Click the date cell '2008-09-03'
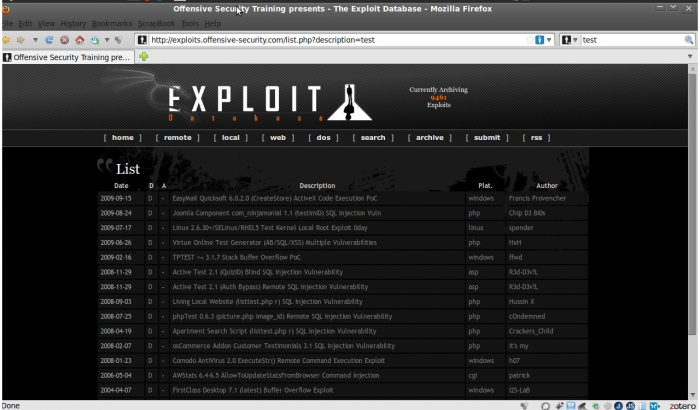The image size is (700, 410). (116, 301)
